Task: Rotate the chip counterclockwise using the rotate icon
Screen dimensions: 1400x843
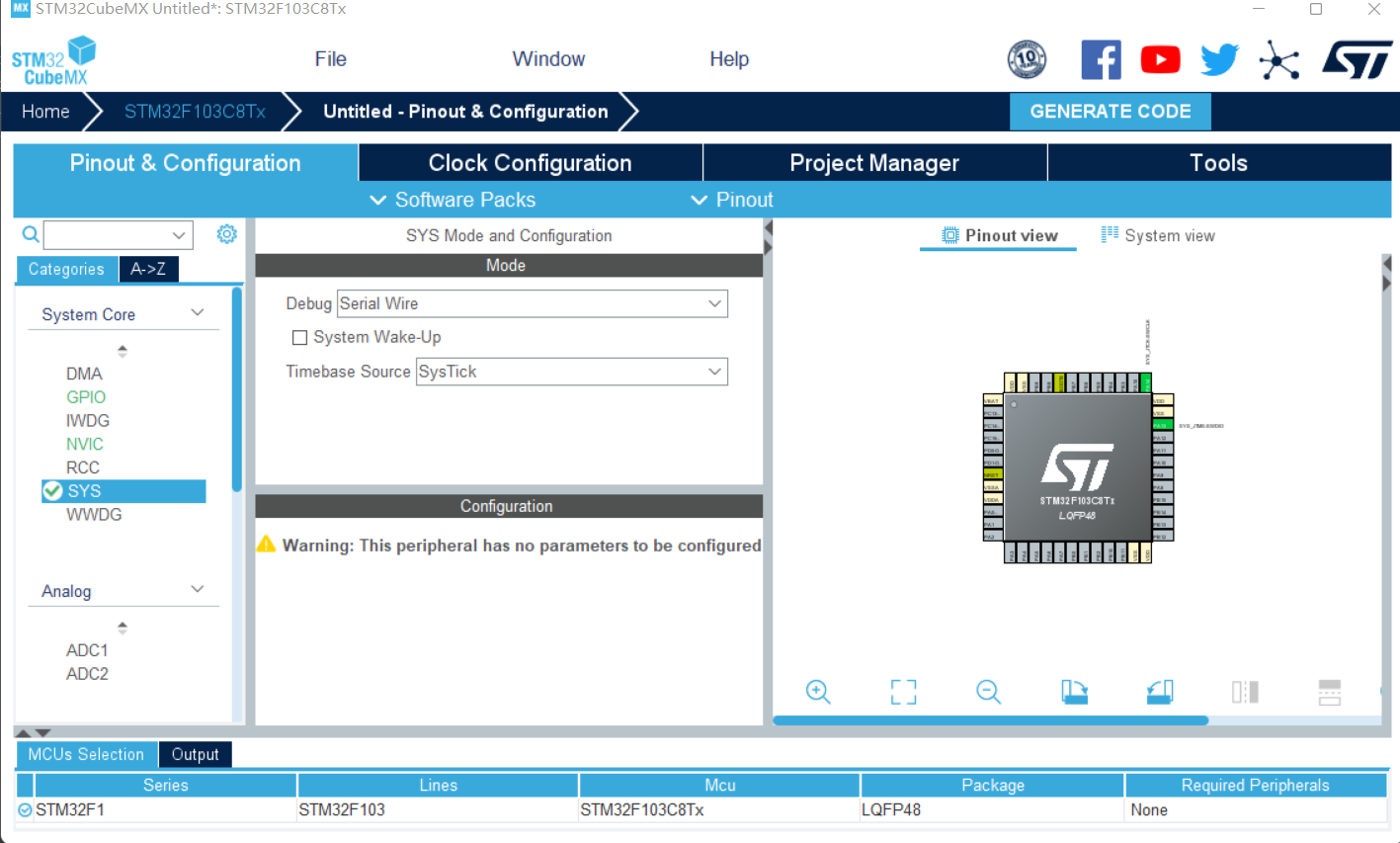Action: pyautogui.click(x=1159, y=692)
